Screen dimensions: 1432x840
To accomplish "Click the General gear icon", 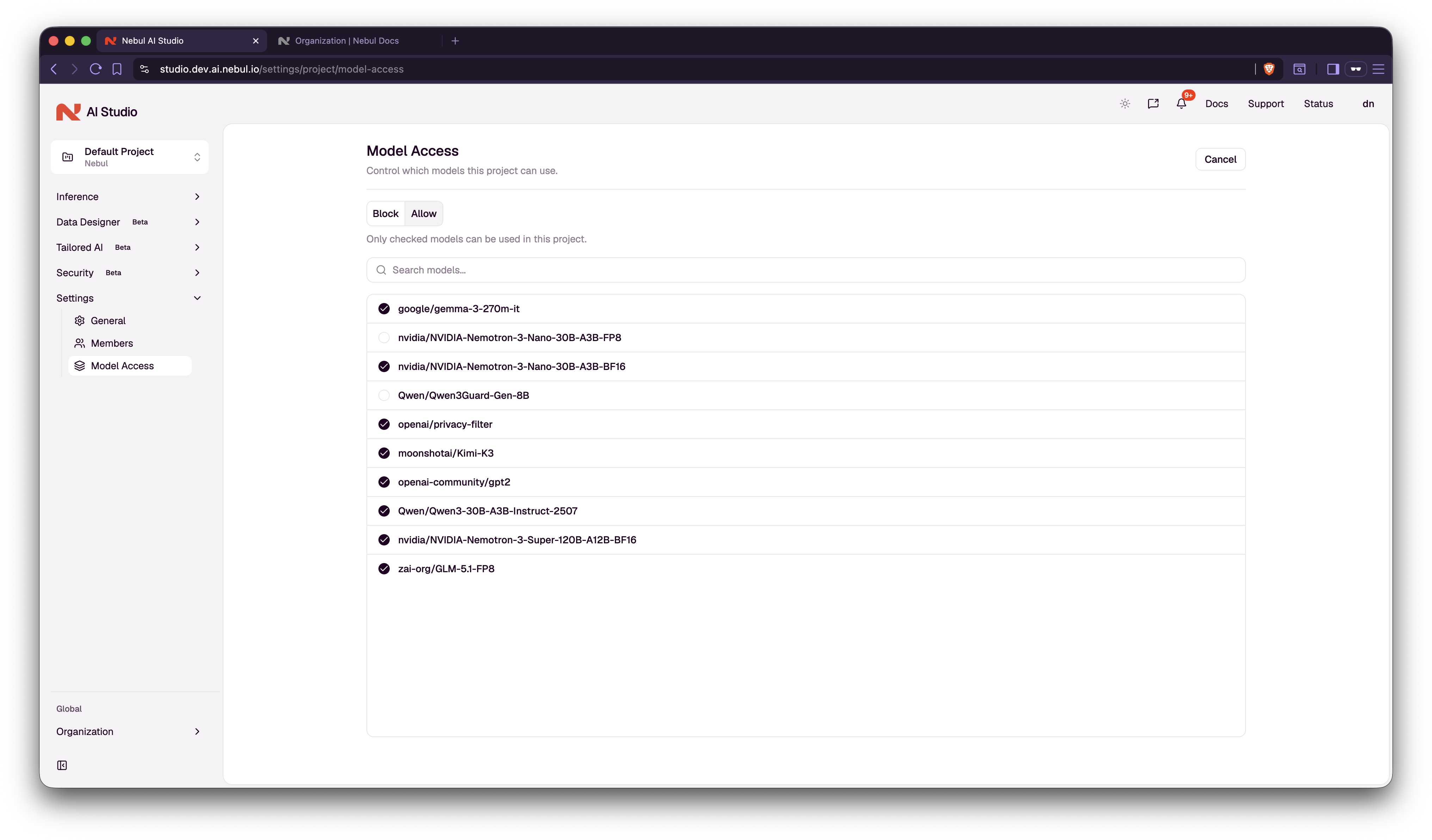I will pos(80,321).
